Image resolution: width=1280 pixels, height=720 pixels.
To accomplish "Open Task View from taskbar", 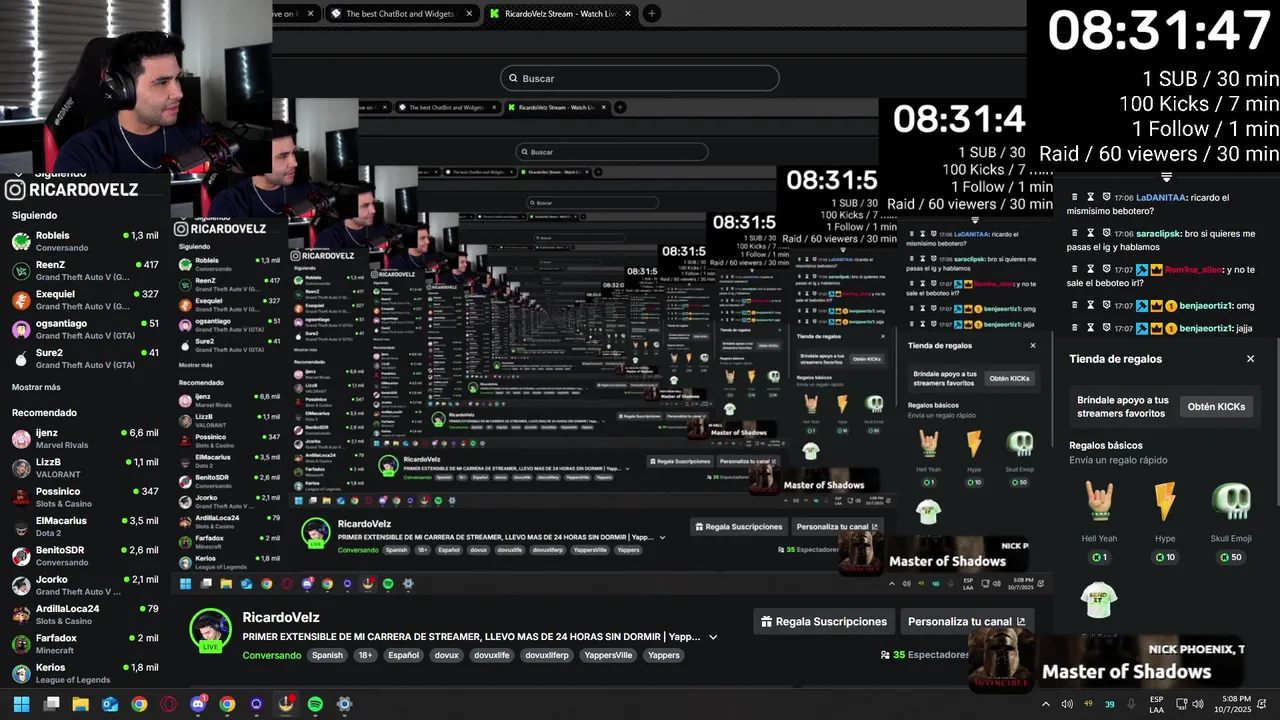I will (x=52, y=704).
